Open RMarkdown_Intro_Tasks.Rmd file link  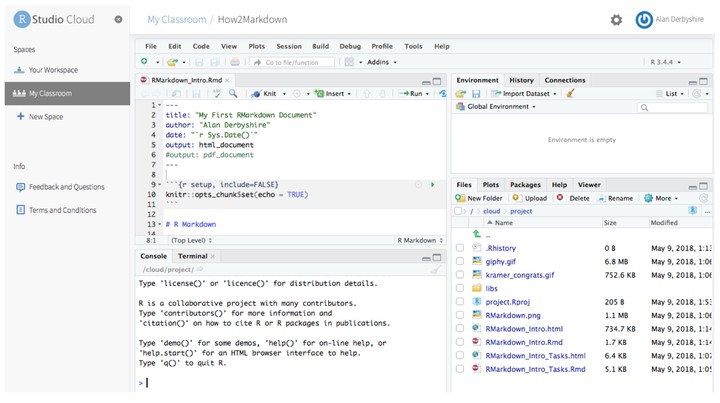pyautogui.click(x=535, y=369)
